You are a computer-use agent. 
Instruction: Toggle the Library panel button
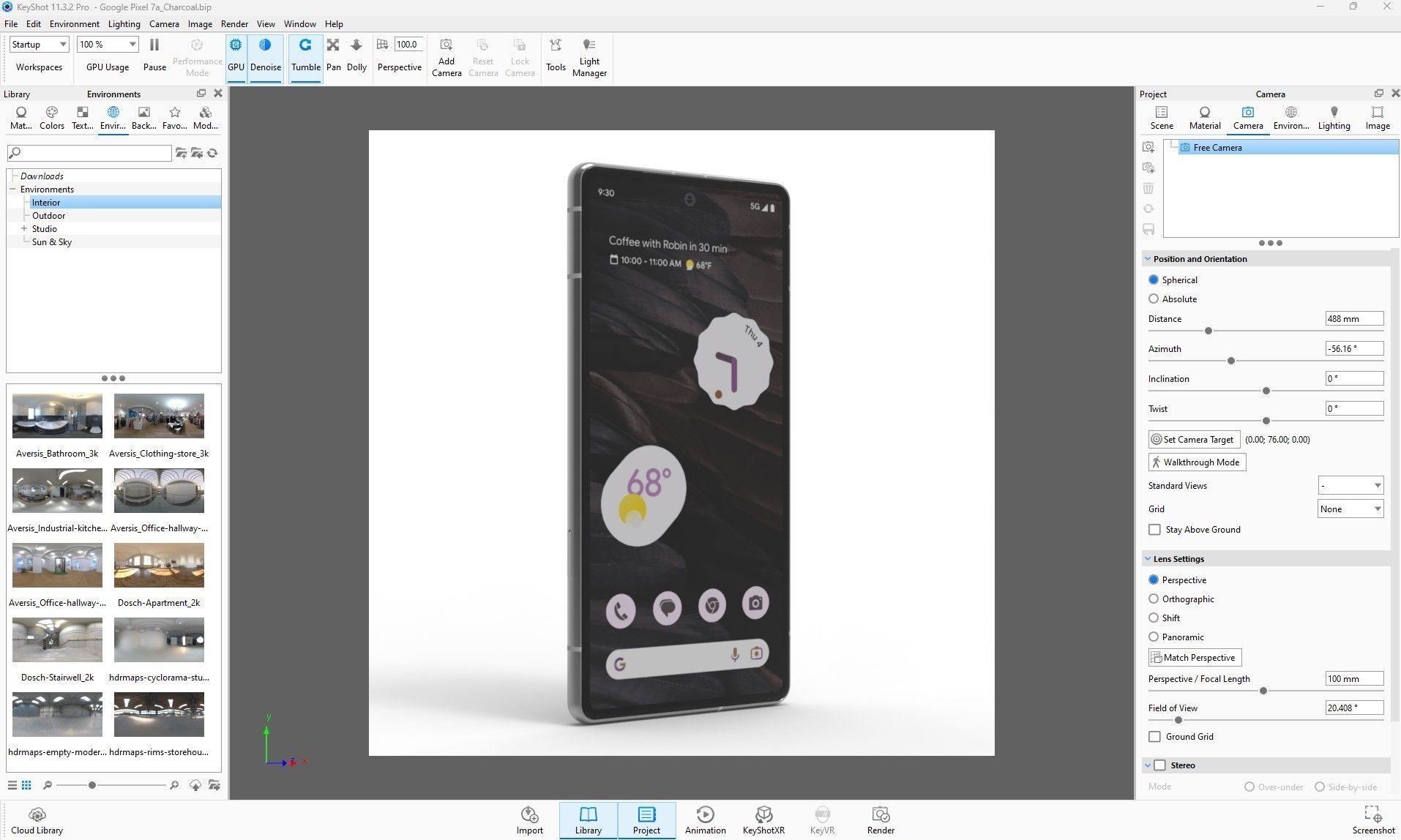(588, 820)
